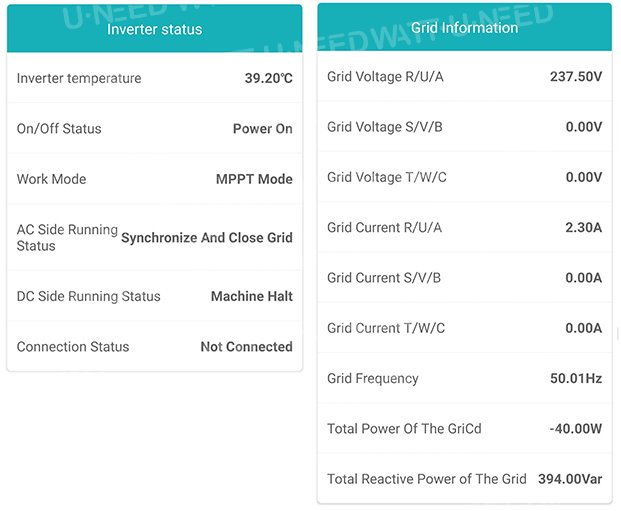Click the Total Power Of The GriCd label
This screenshot has width=621, height=511.
(x=404, y=429)
